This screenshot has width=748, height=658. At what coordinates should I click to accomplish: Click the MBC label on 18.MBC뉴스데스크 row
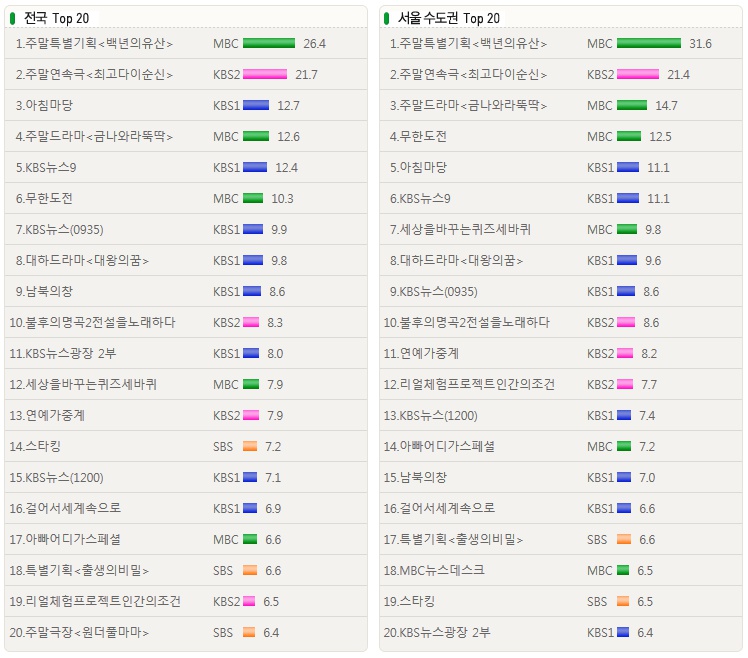600,571
